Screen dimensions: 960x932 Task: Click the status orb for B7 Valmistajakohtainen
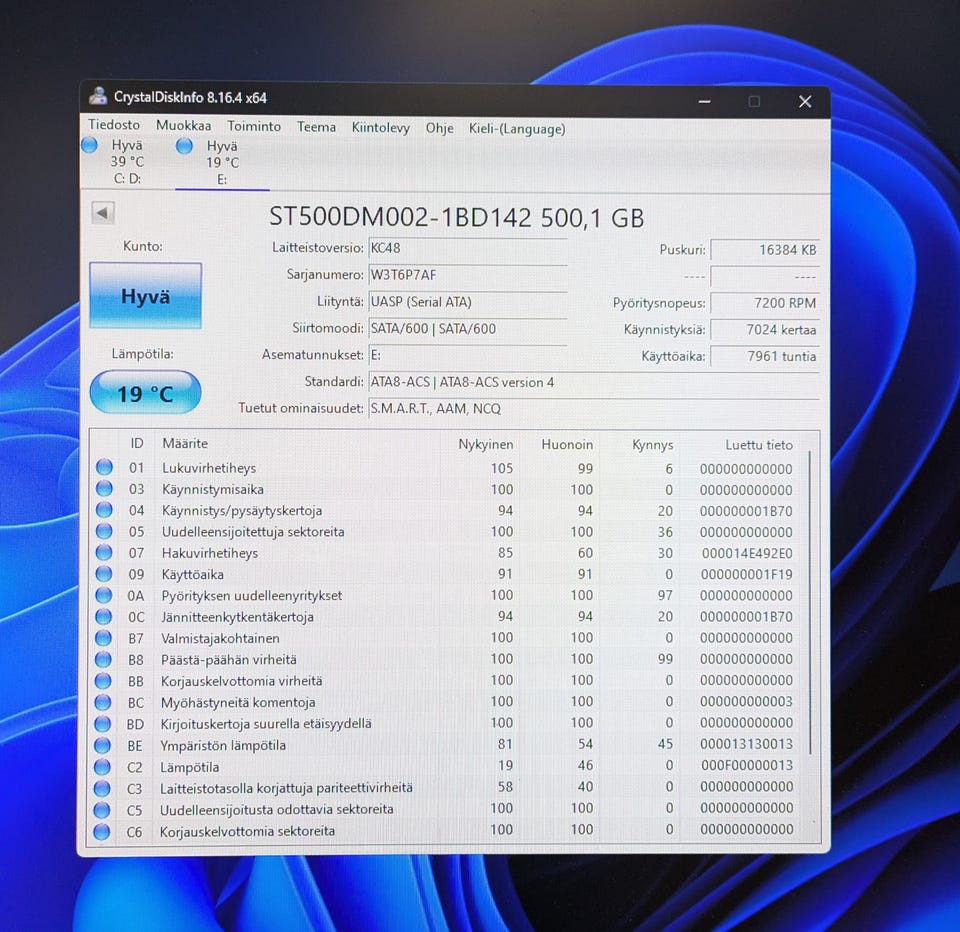click(x=103, y=637)
